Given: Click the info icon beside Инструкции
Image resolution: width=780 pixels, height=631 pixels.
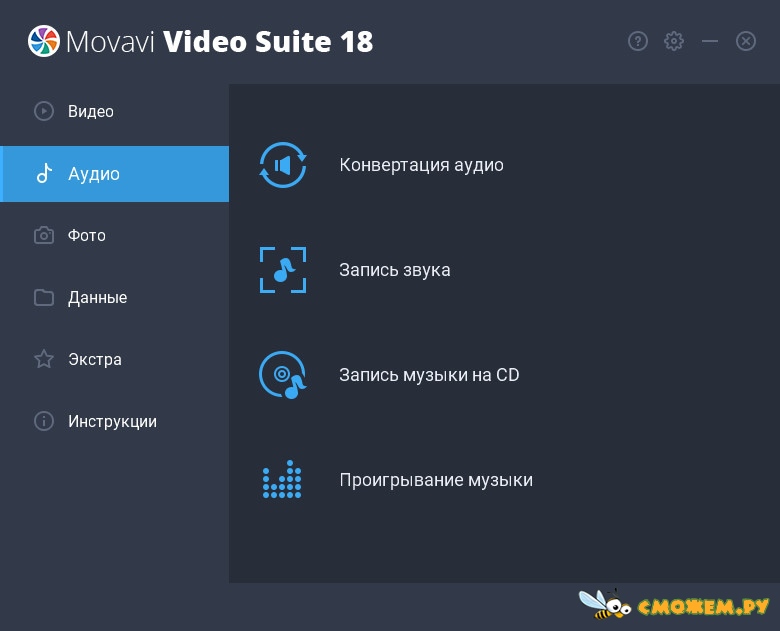Looking at the screenshot, I should tap(44, 421).
